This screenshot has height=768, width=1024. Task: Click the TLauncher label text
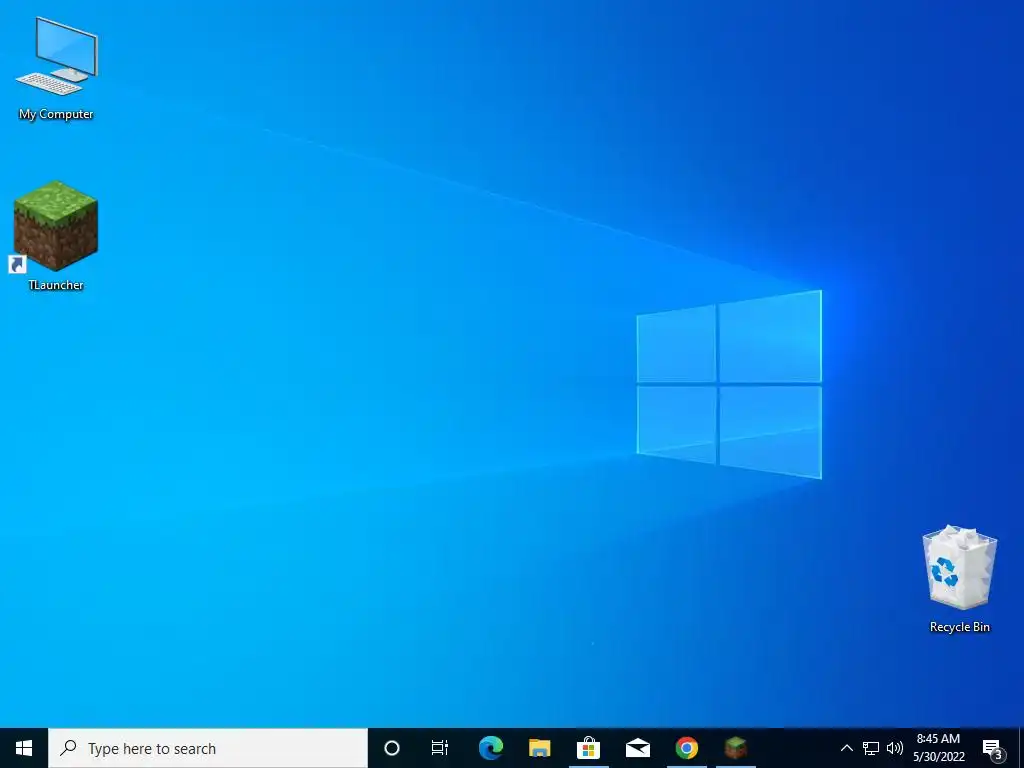click(56, 285)
